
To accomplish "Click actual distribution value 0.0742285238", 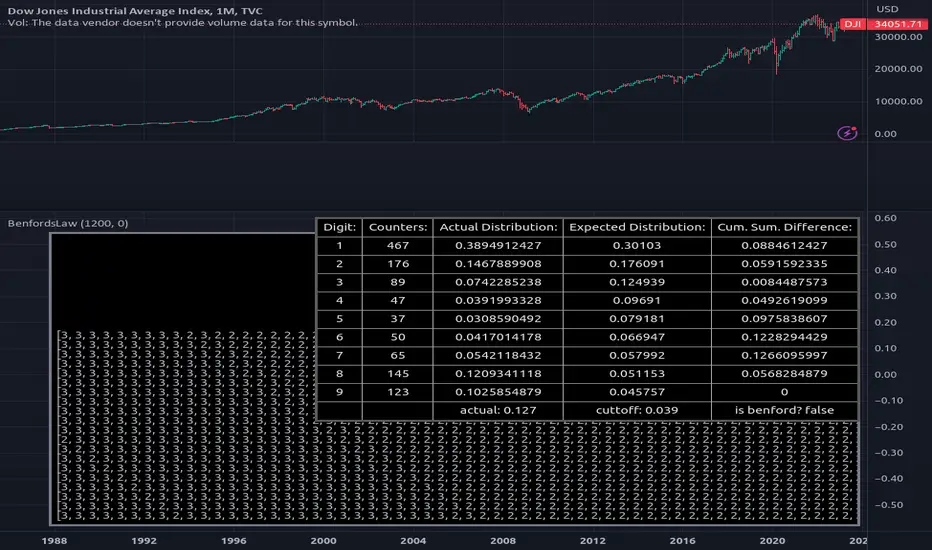I will click(498, 282).
